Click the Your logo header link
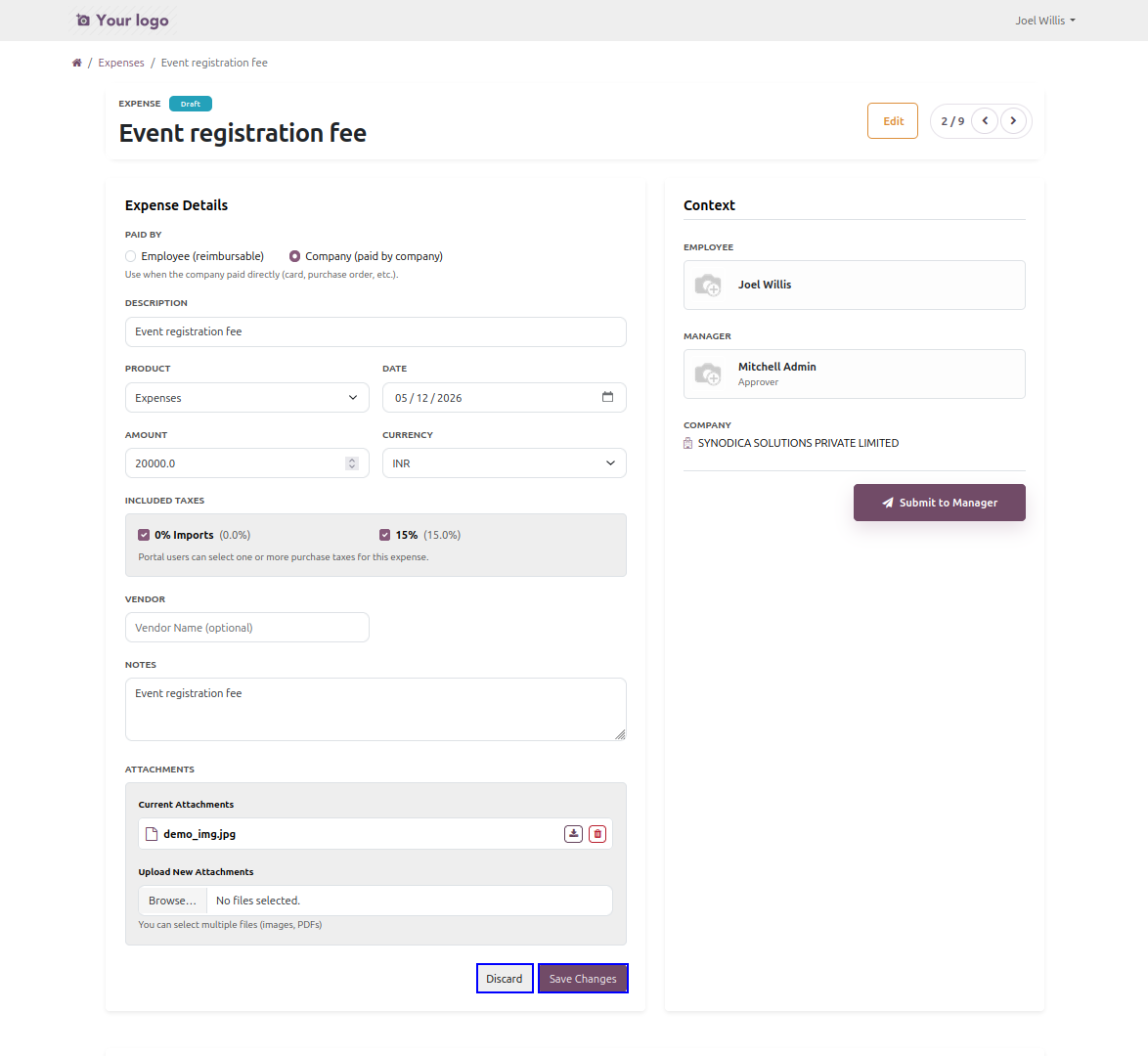 pyautogui.click(x=123, y=21)
